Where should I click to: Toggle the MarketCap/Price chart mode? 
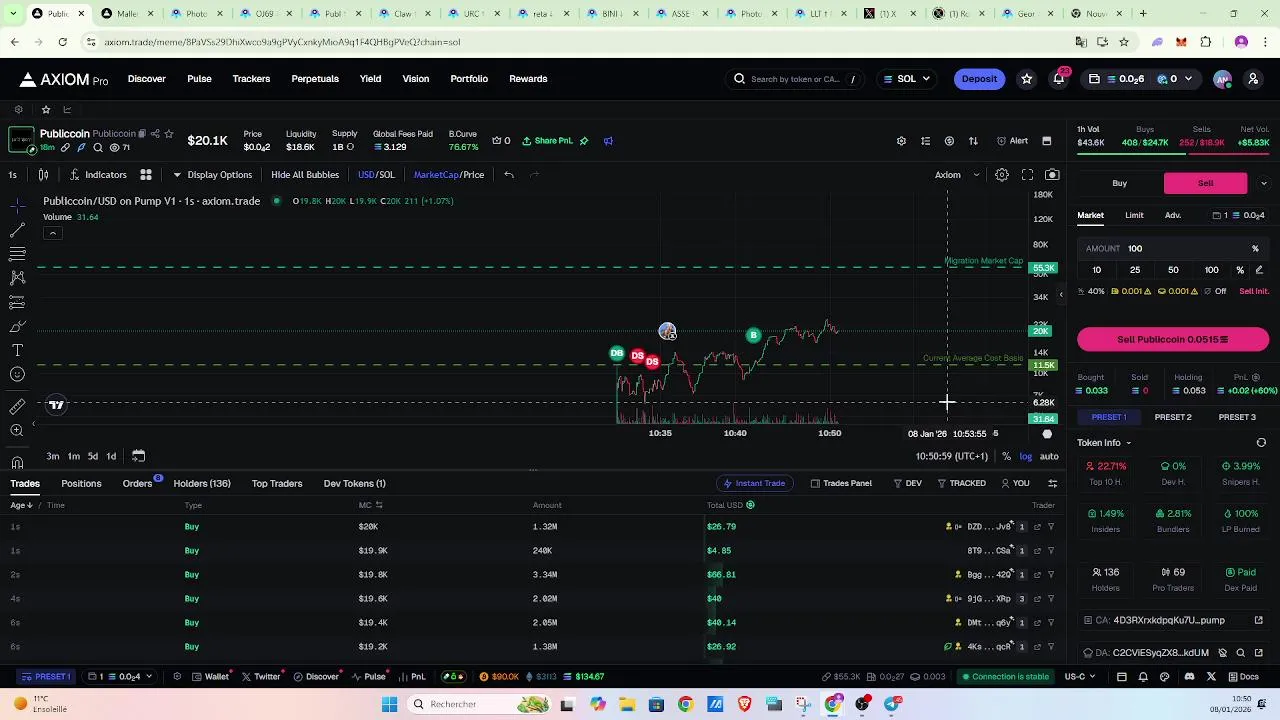click(x=449, y=175)
